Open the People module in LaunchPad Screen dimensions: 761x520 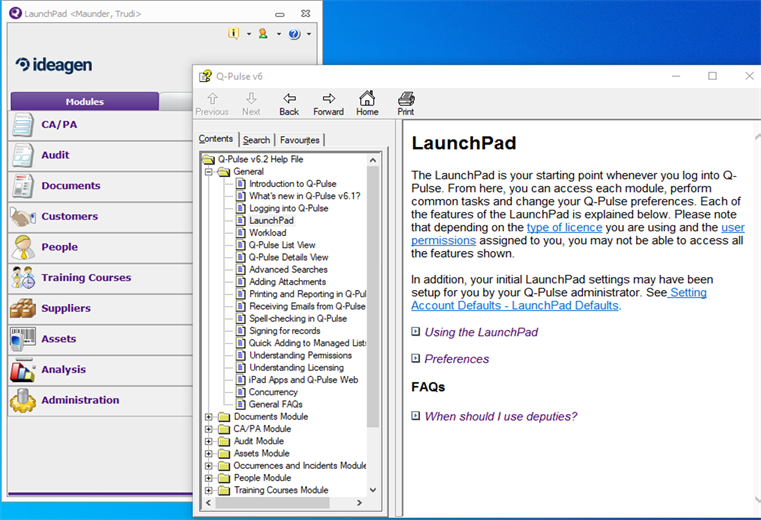(x=100, y=247)
